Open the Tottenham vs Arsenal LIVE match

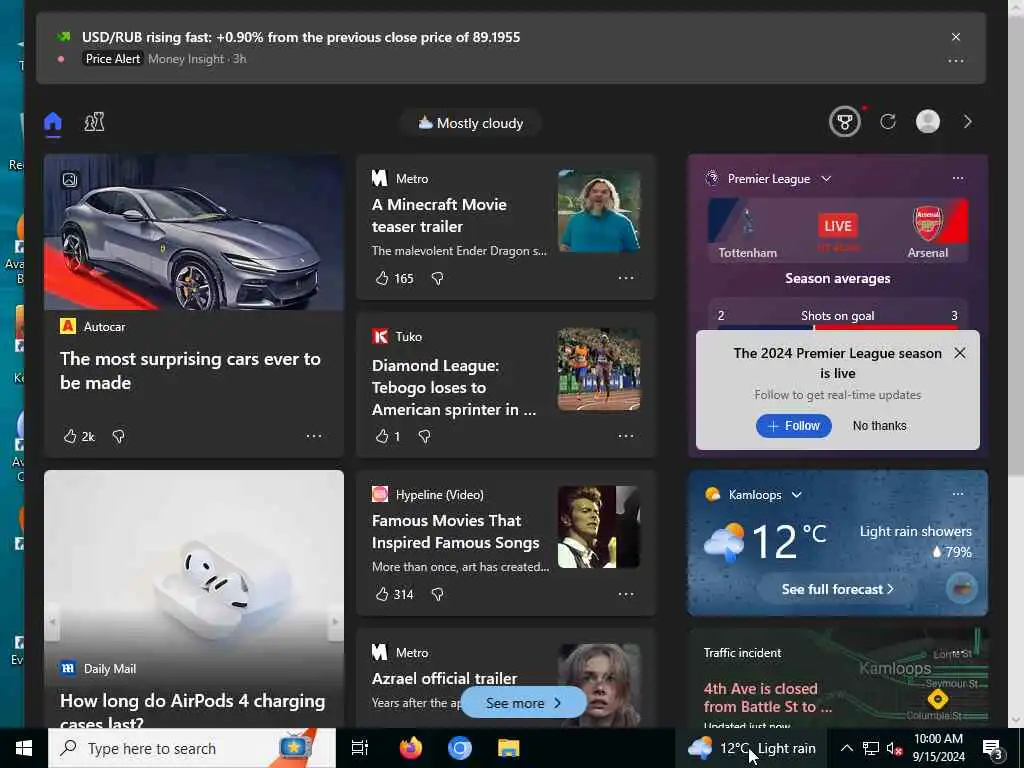(837, 230)
